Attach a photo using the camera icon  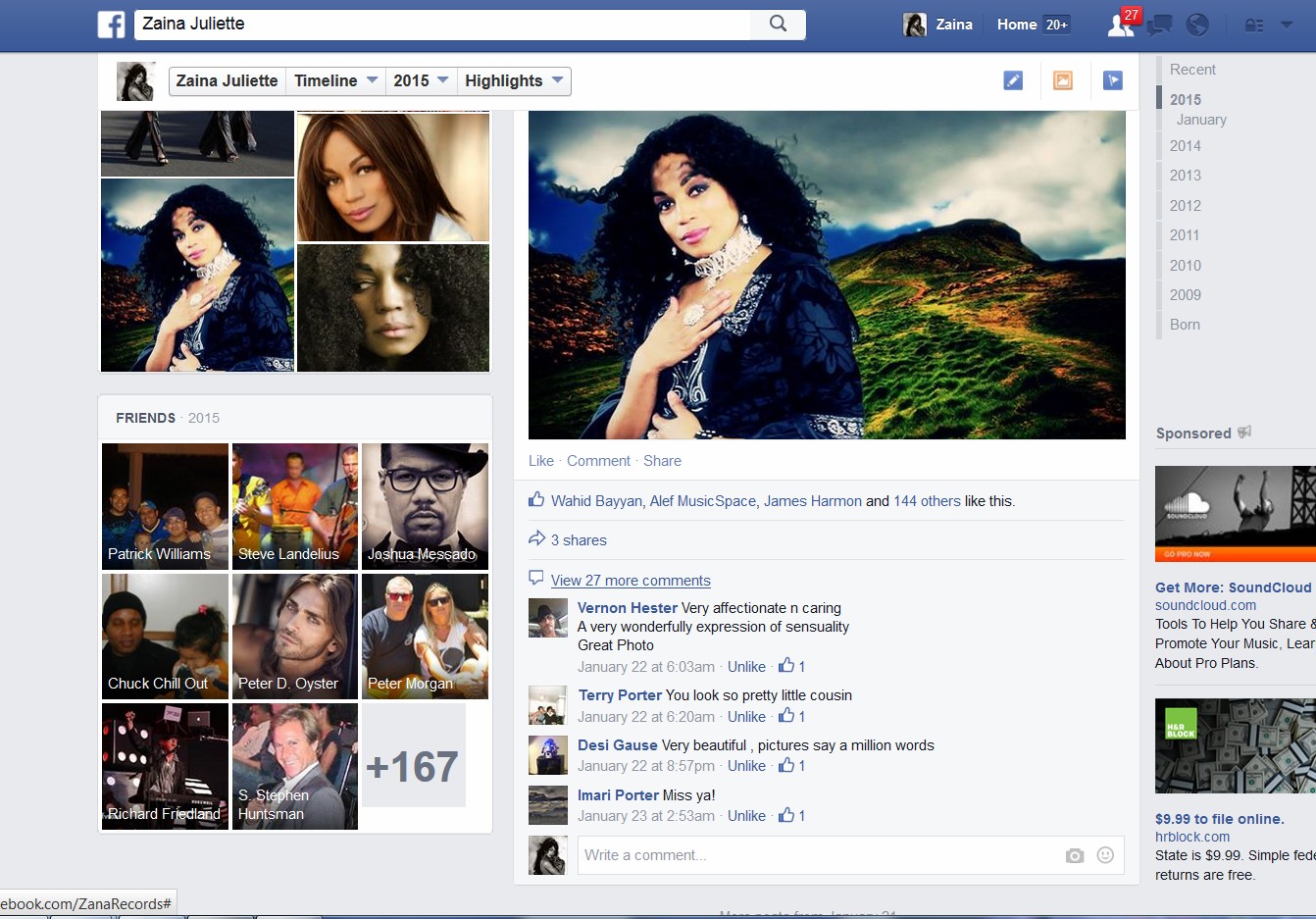pyautogui.click(x=1075, y=855)
